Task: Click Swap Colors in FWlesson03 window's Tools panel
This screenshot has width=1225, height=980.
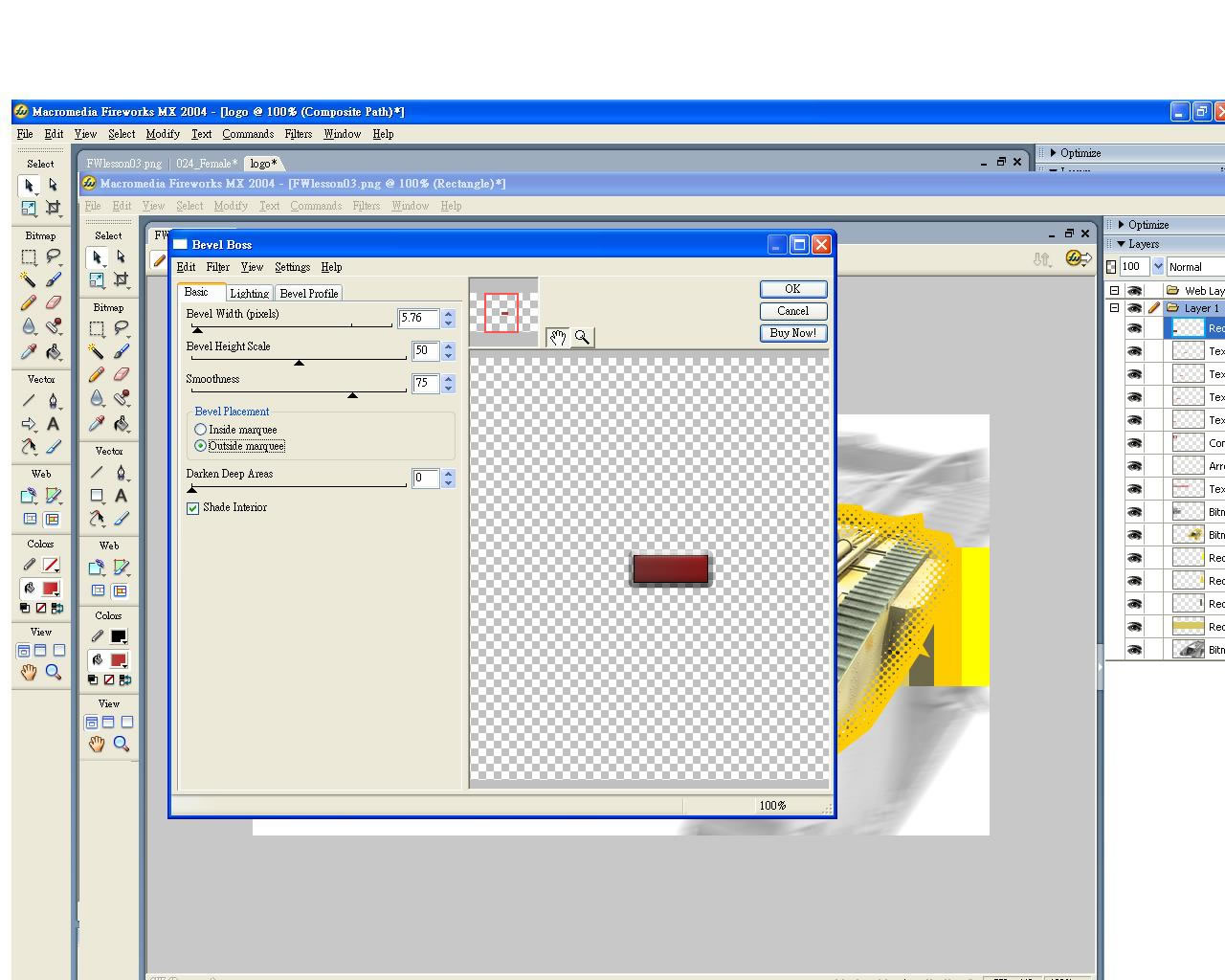Action: (125, 680)
